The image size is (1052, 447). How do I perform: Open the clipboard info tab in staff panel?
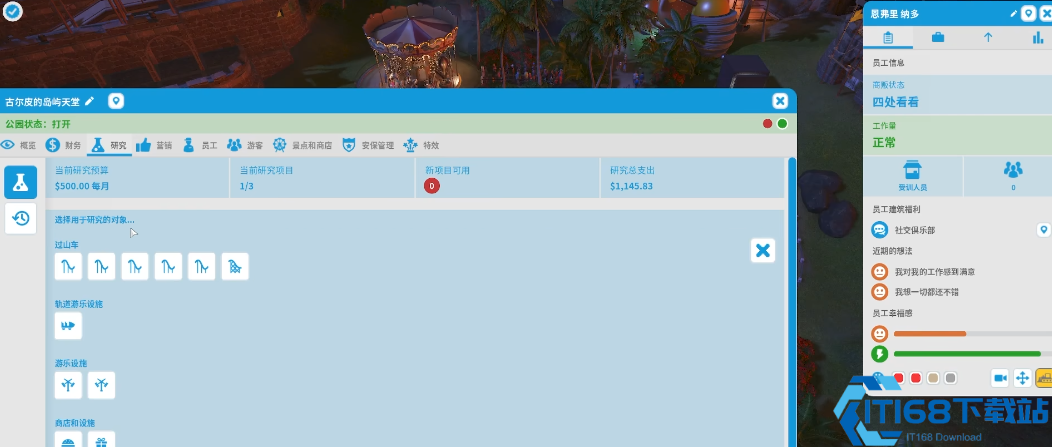[x=888, y=38]
